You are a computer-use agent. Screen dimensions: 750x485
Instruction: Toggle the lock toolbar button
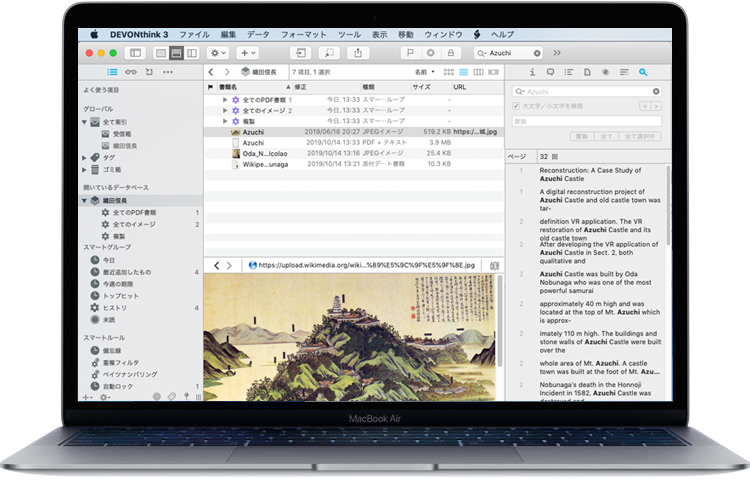tap(451, 53)
